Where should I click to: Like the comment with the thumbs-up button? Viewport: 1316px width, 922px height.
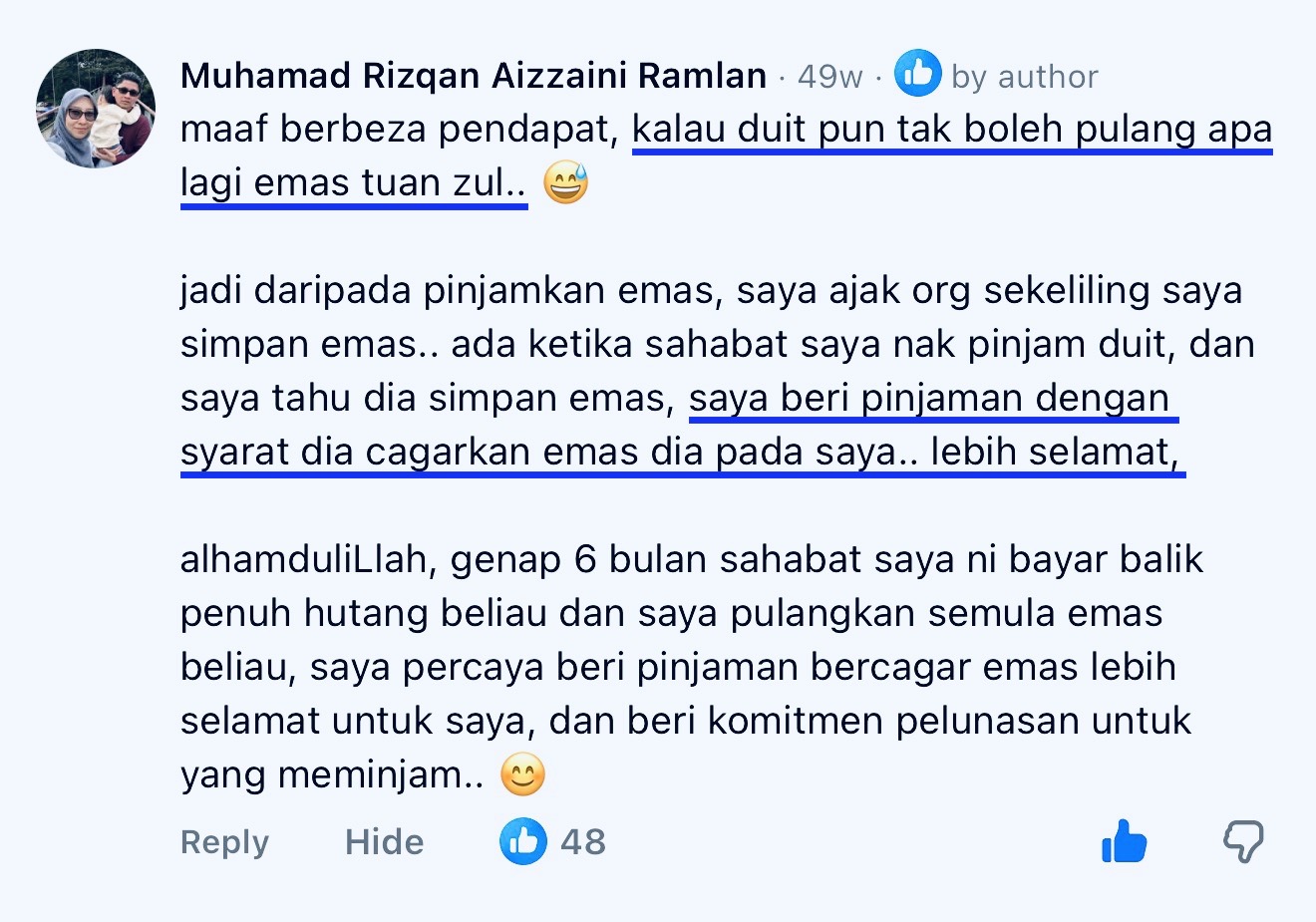click(x=1124, y=842)
